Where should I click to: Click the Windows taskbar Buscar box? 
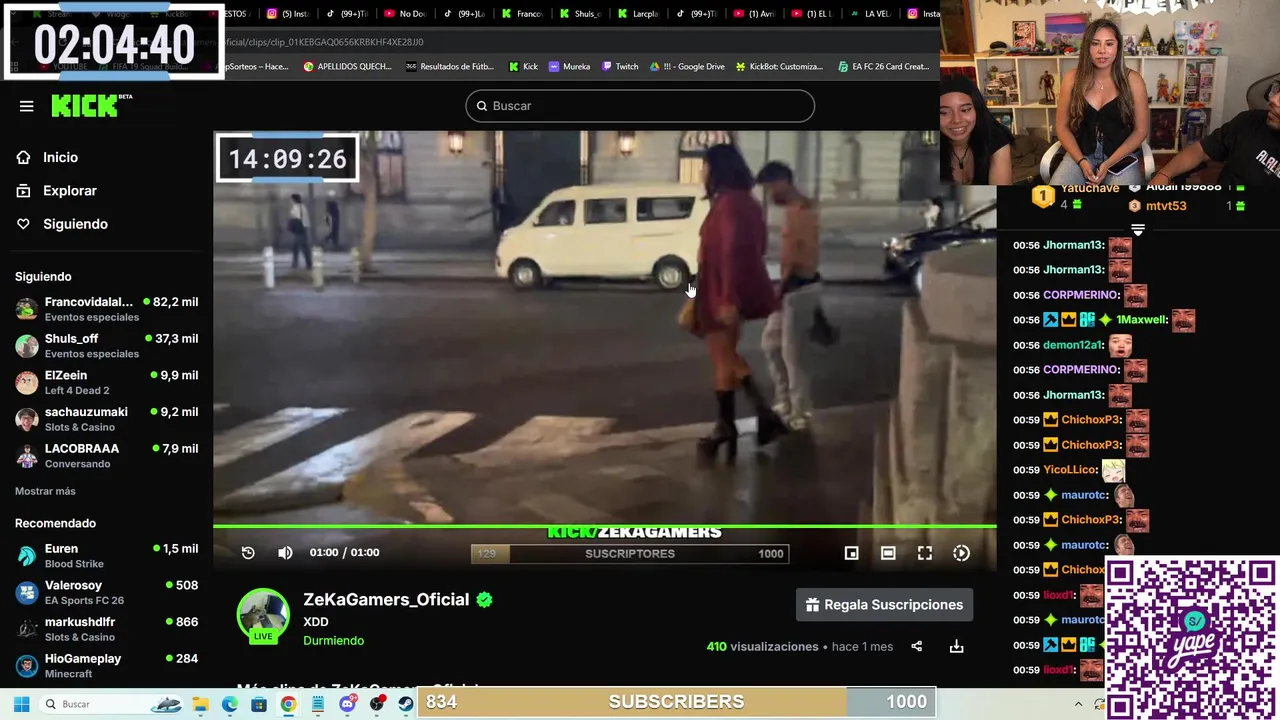coord(113,704)
